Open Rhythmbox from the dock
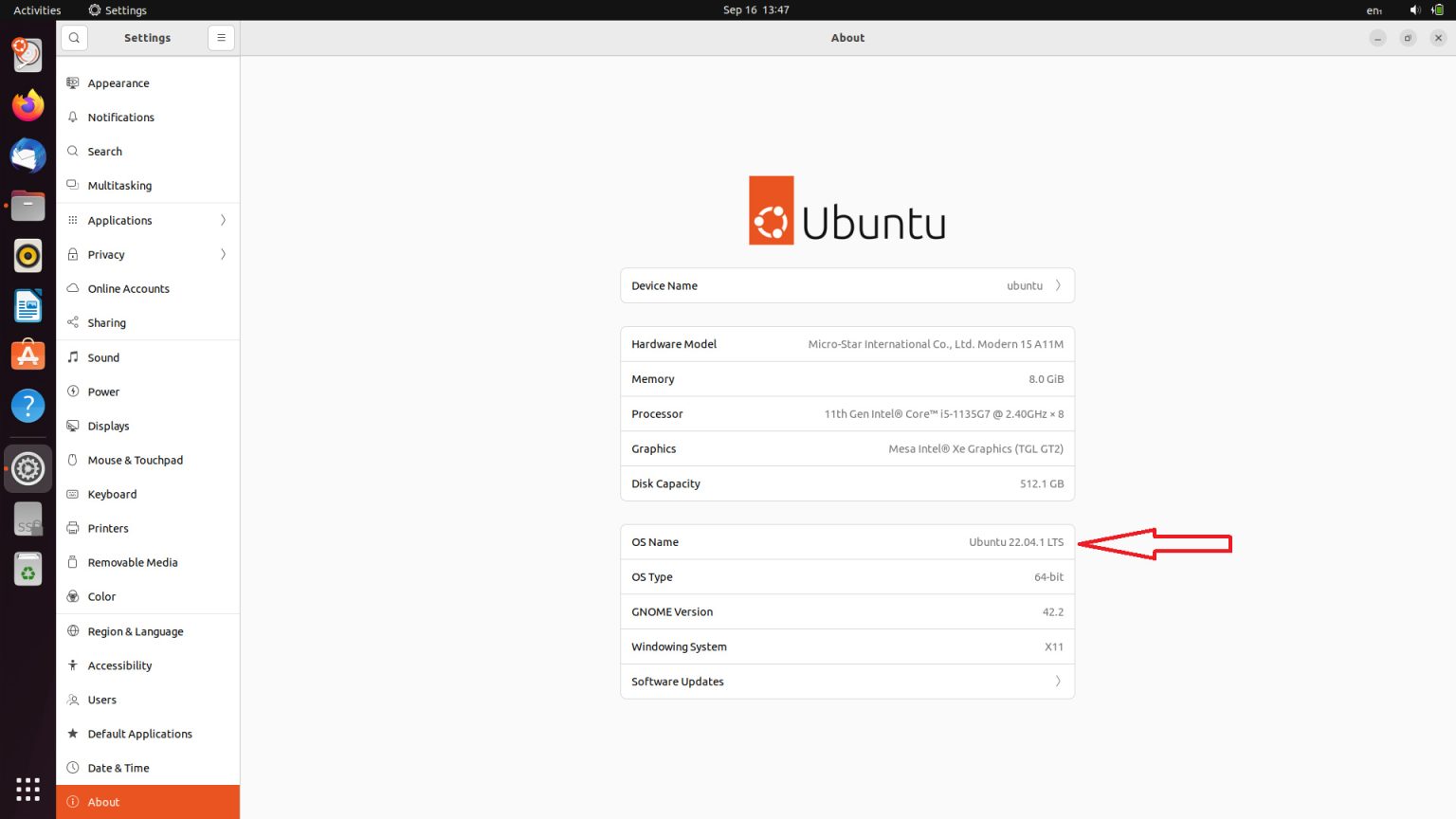The width and height of the screenshot is (1456, 819). click(27, 255)
